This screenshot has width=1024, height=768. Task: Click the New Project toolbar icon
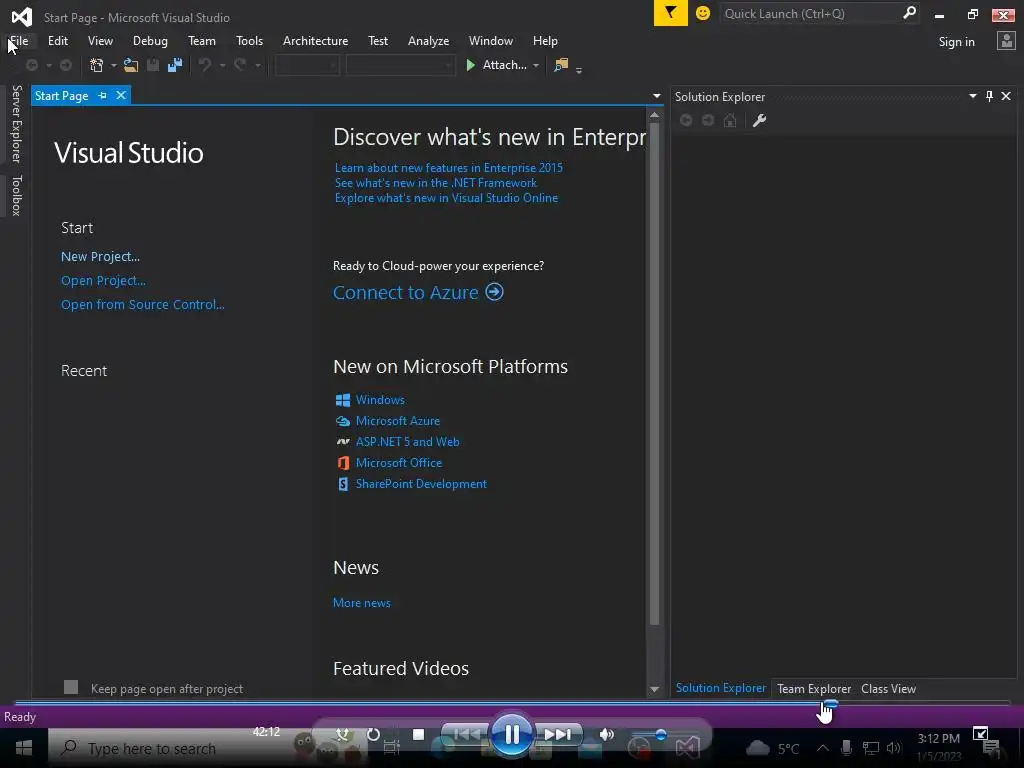pos(97,65)
